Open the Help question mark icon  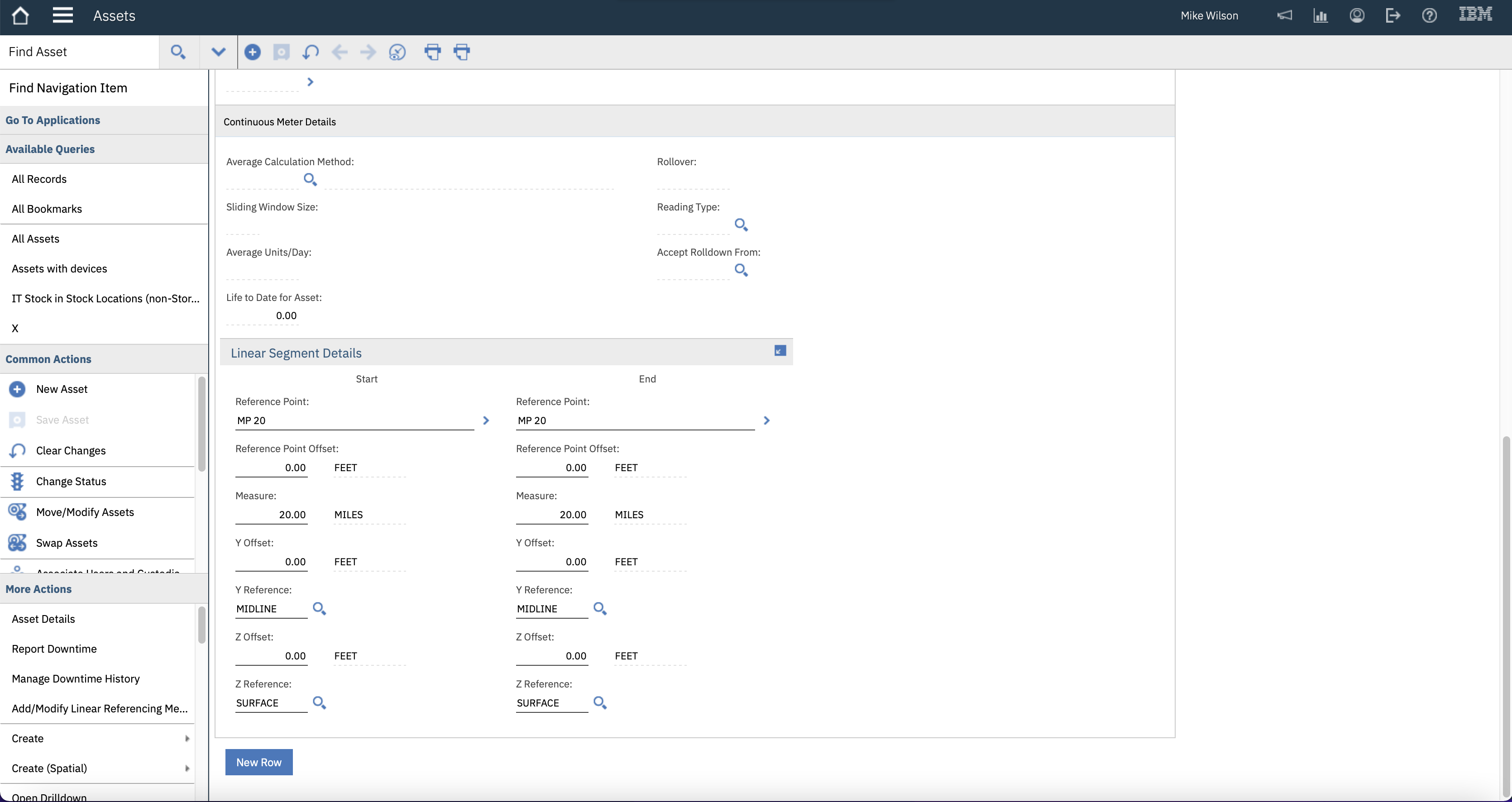tap(1429, 16)
